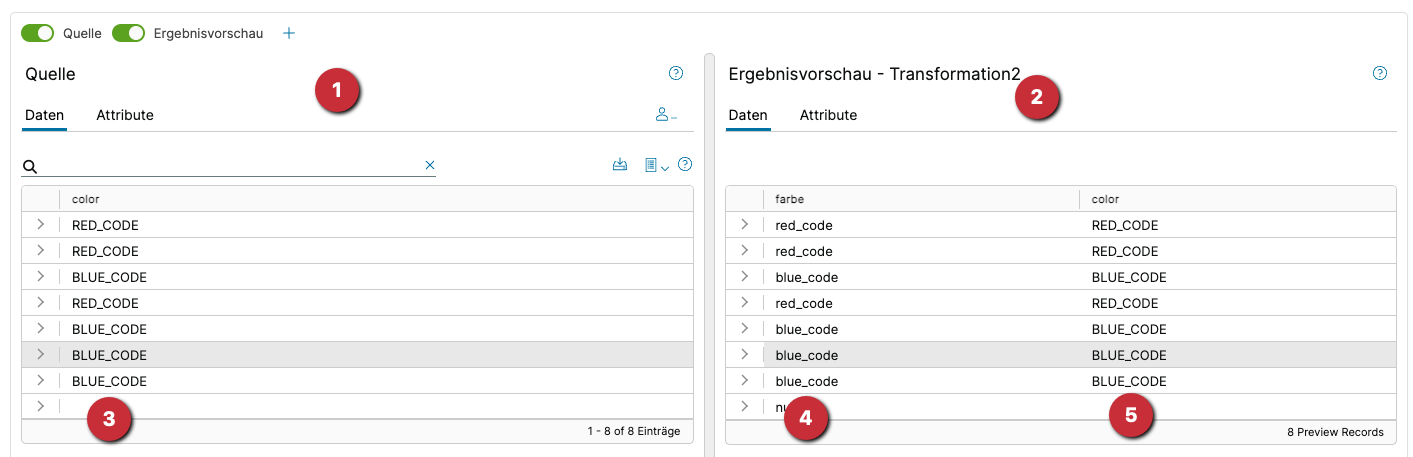1413x457 pixels.
Task: Switch to the Attribute tab in Ergebnisvorschau
Action: (x=828, y=115)
